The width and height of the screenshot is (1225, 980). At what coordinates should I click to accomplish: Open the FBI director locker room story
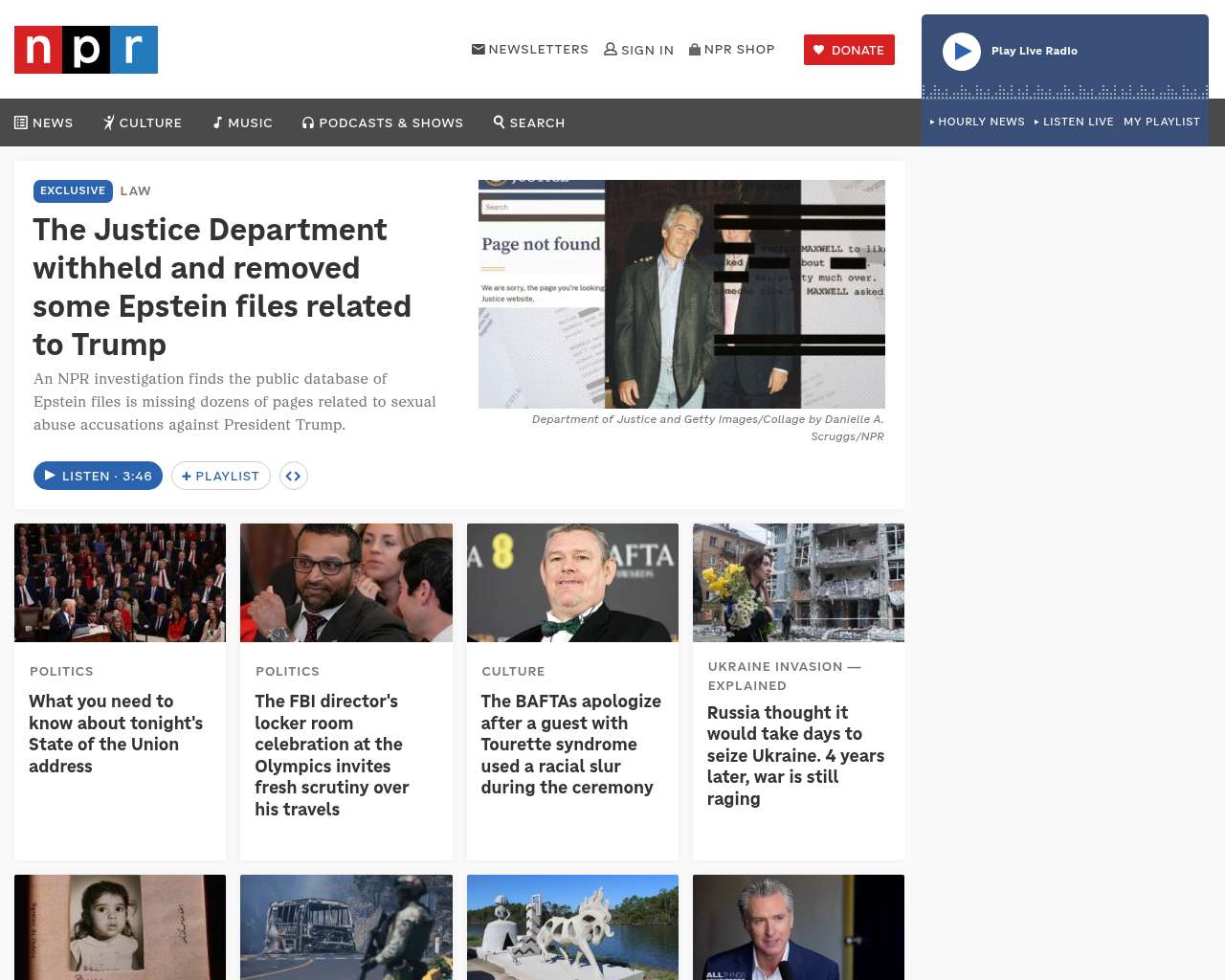click(332, 754)
